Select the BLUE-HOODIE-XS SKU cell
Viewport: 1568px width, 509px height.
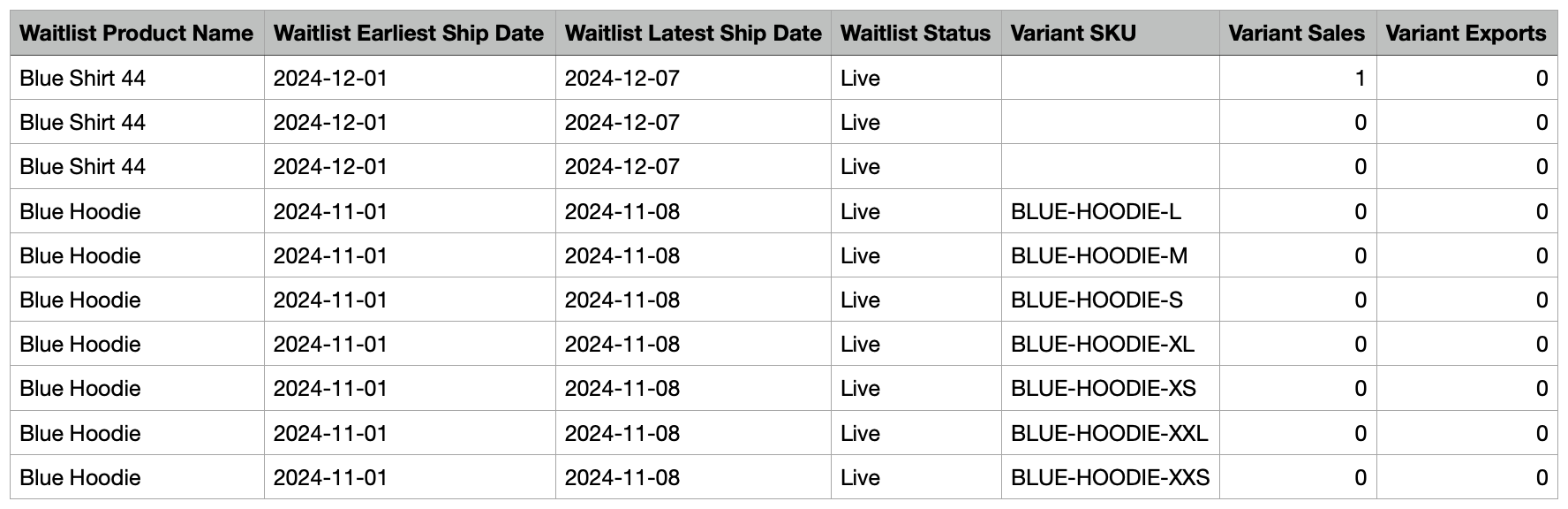coord(1104,389)
